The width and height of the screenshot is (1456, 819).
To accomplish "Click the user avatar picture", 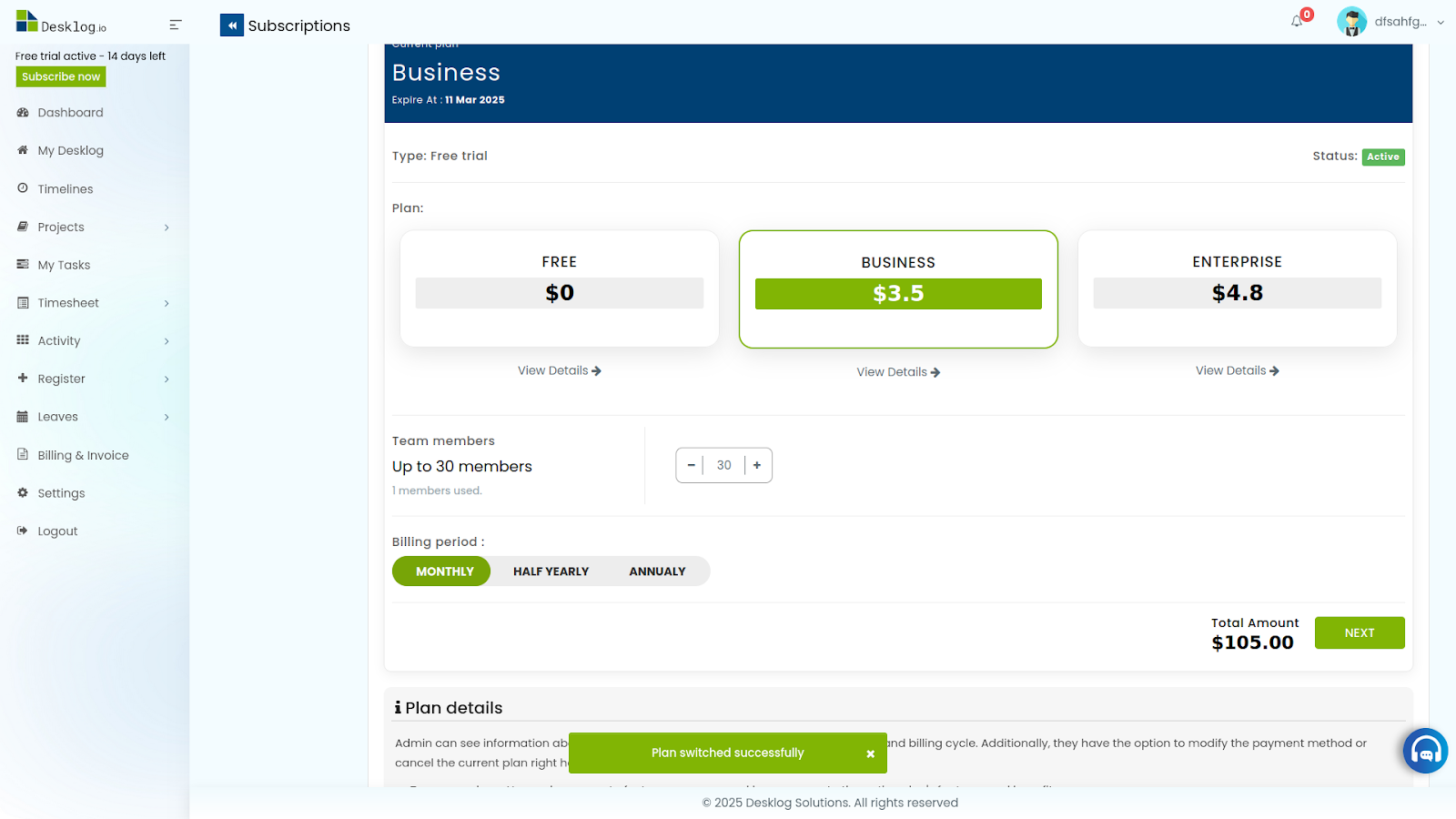I will pos(1351,21).
